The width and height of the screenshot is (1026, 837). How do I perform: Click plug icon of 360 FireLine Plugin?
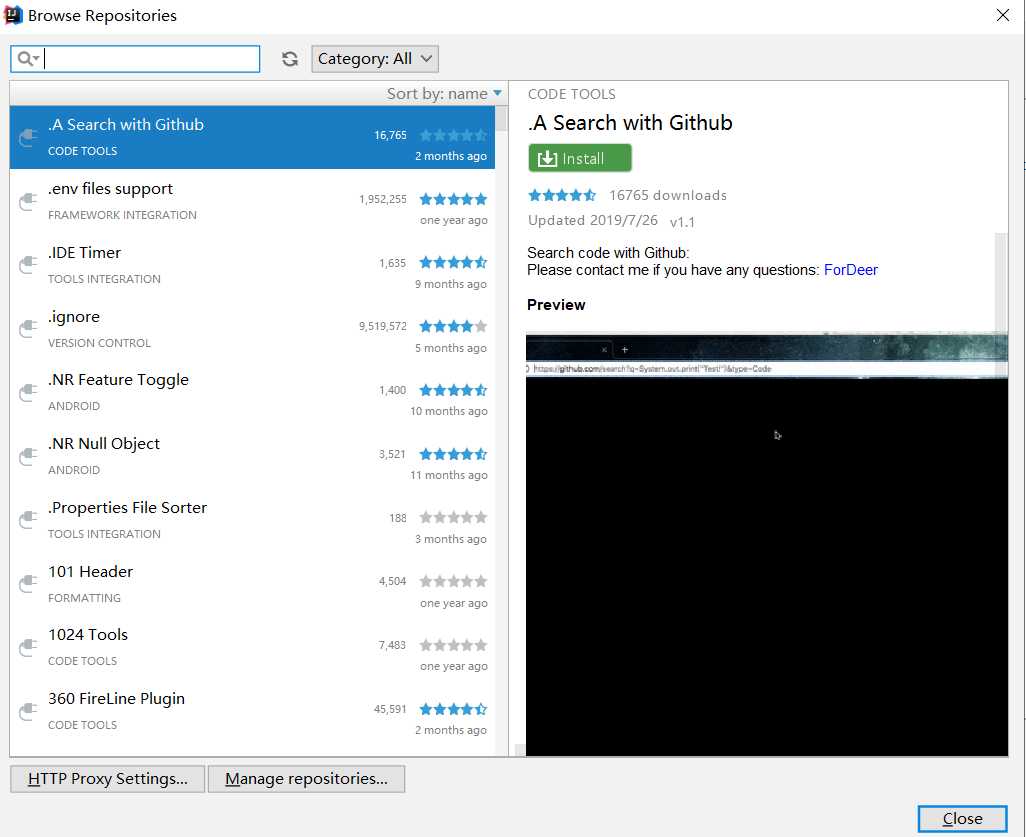coord(27,711)
